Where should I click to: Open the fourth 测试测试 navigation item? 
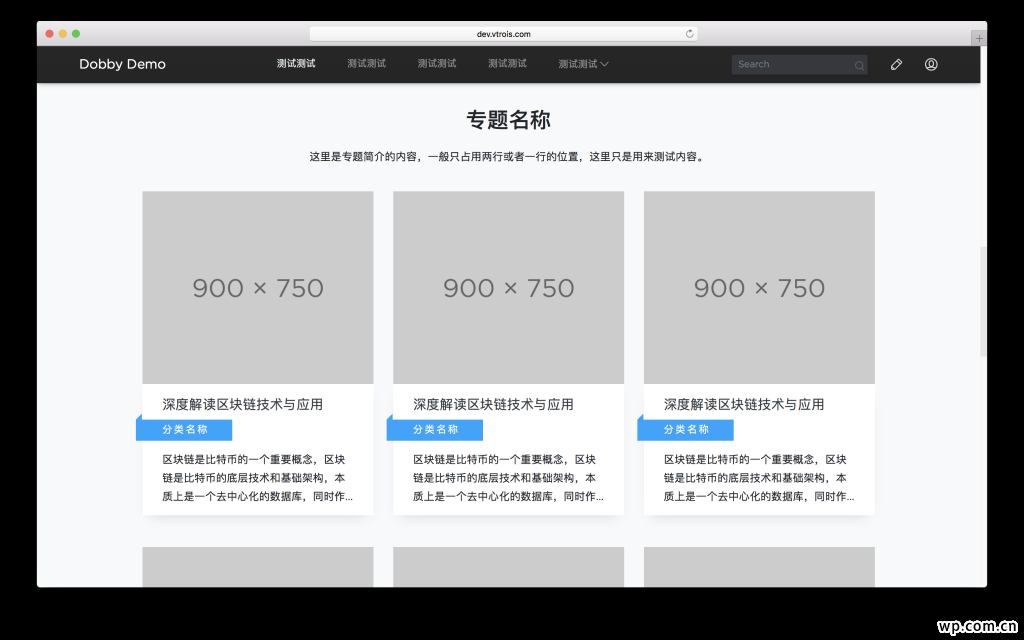[x=507, y=63]
